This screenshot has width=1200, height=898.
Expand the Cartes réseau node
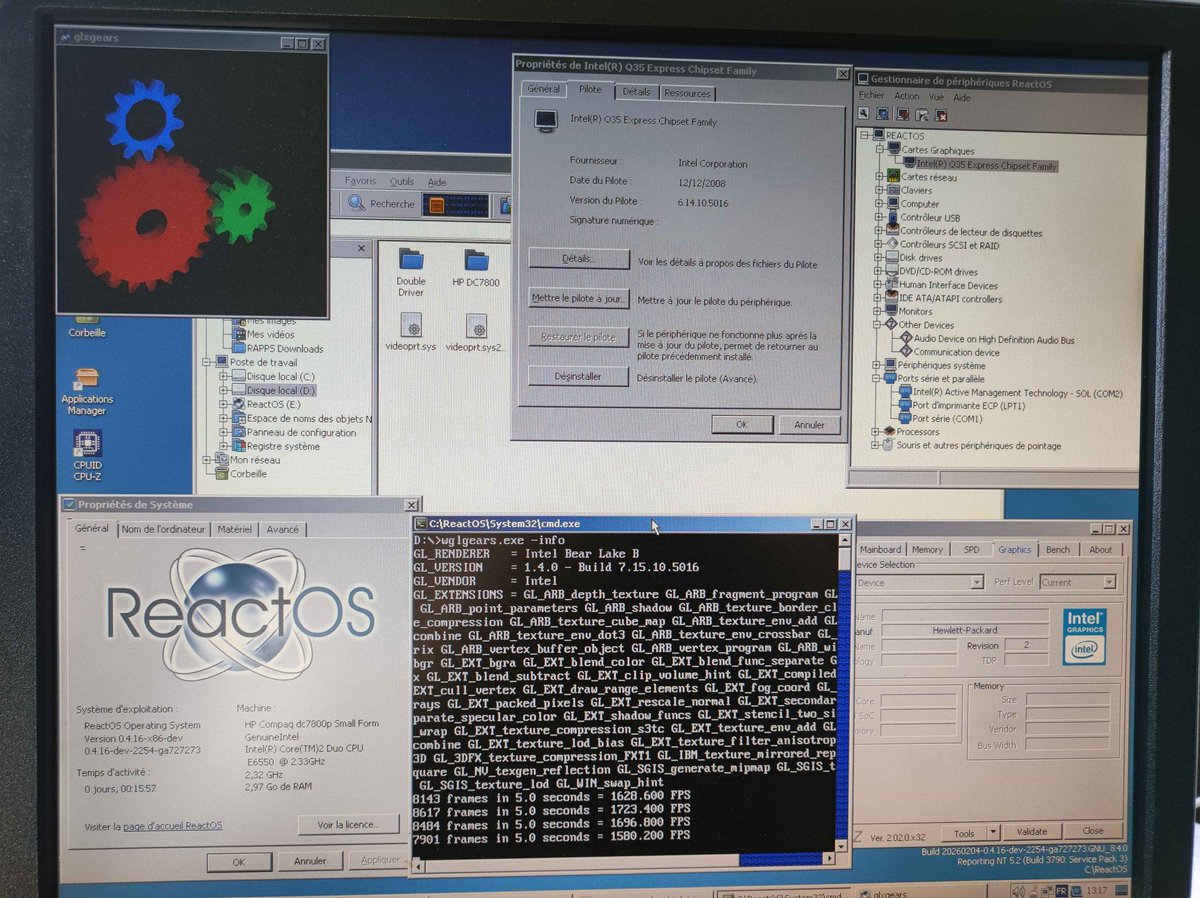(x=881, y=178)
